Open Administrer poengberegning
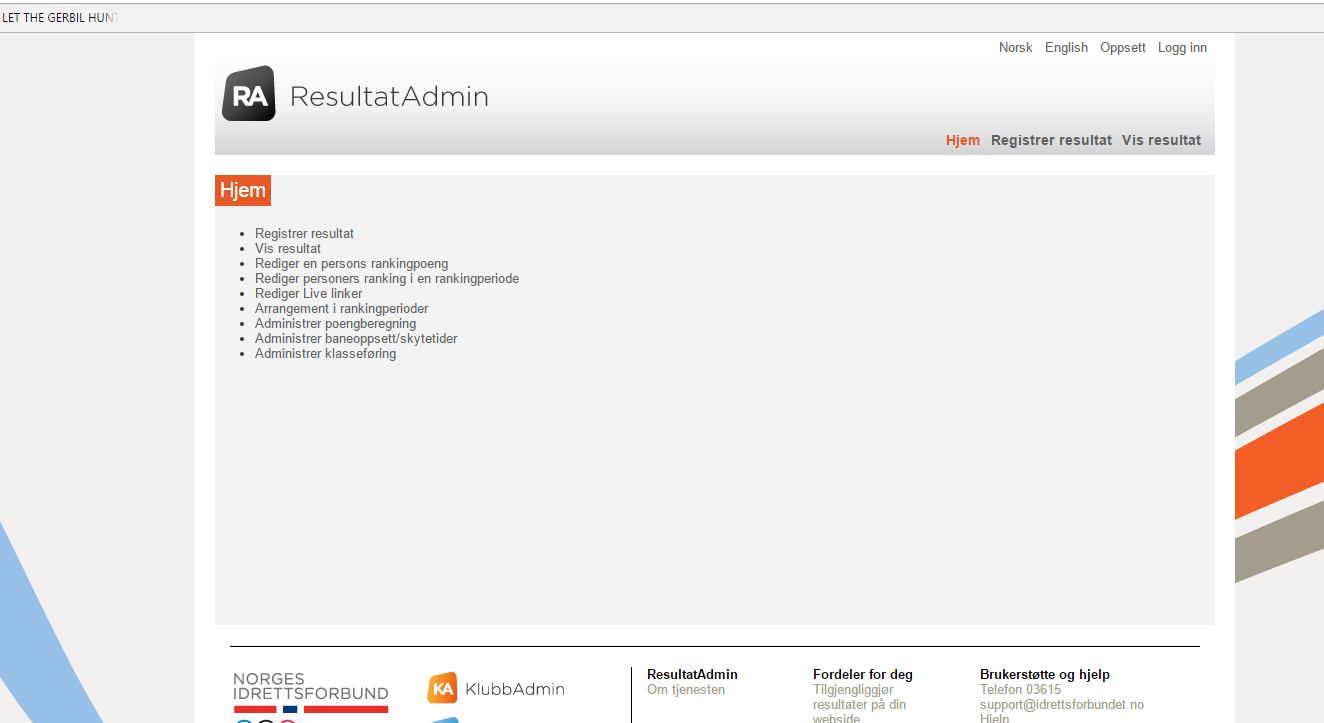Screen dimensions: 1324x723 pyautogui.click(x=335, y=323)
